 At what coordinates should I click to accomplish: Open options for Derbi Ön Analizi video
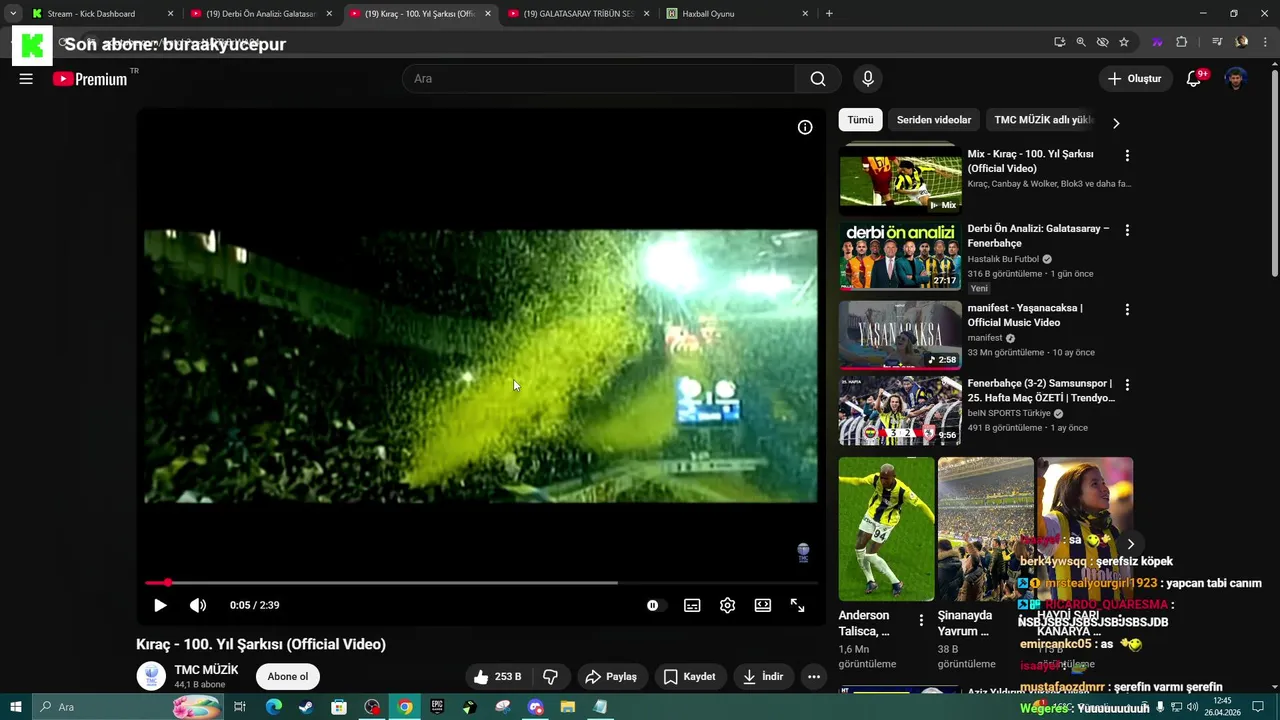(x=1127, y=230)
